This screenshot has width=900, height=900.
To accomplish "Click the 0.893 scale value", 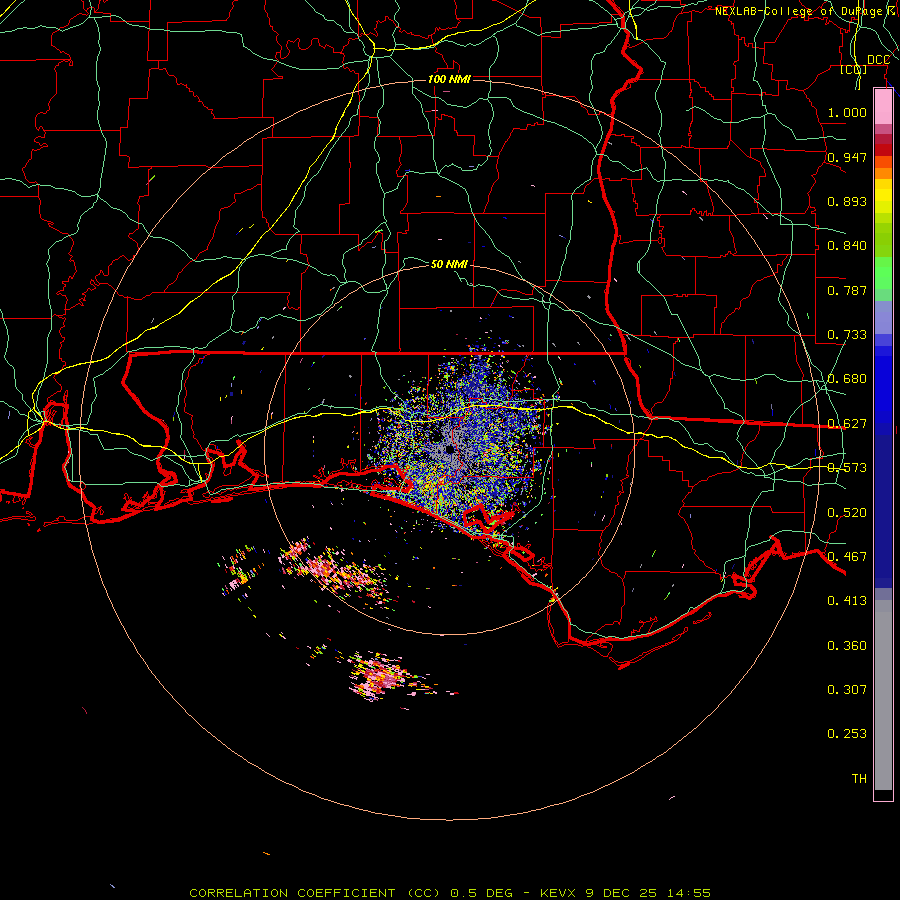I will (847, 201).
